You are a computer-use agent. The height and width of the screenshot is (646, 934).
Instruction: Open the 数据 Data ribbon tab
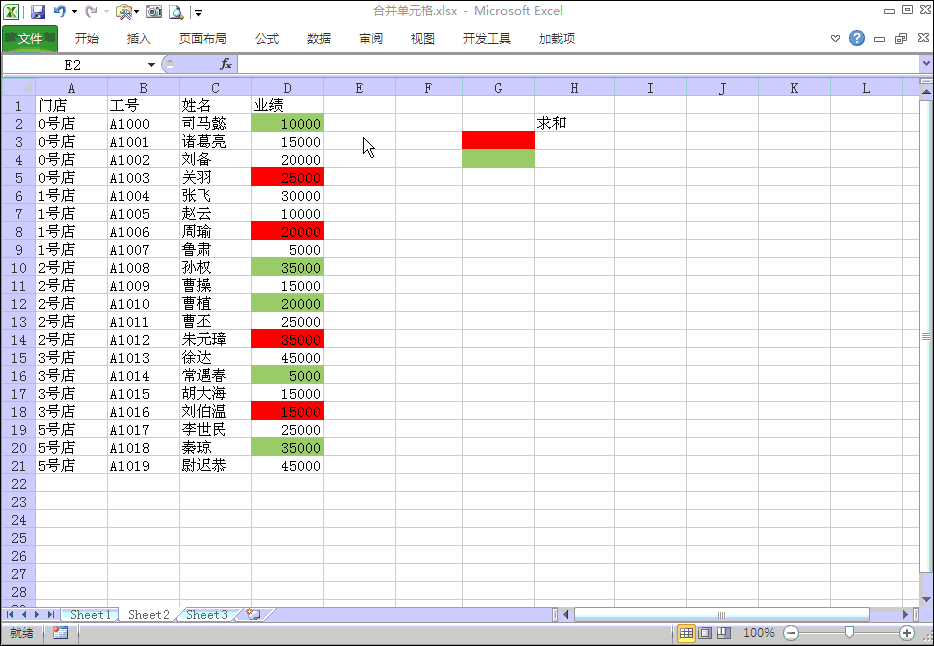(319, 39)
